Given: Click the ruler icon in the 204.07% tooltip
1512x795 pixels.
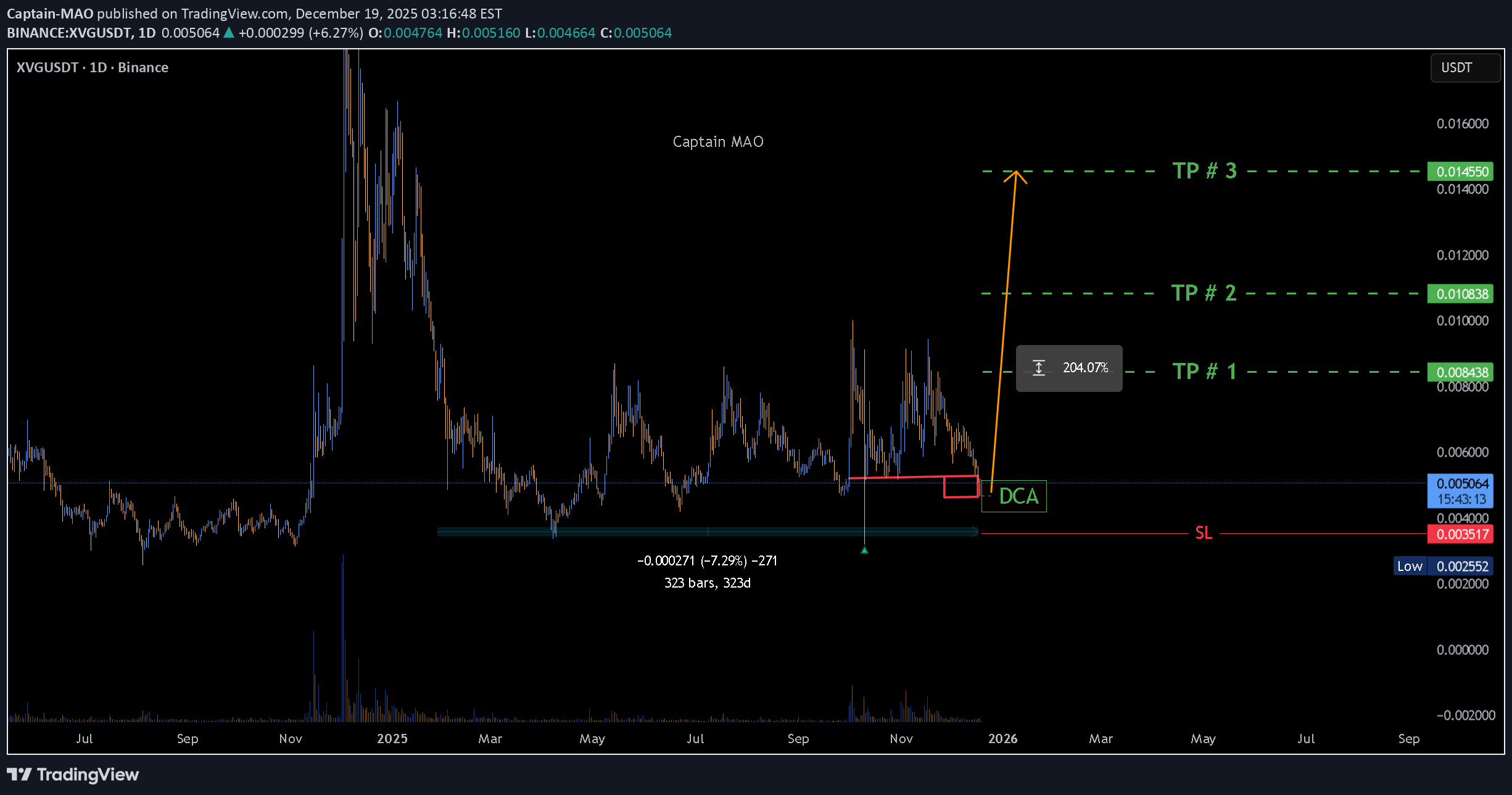Looking at the screenshot, I should tap(1039, 368).
